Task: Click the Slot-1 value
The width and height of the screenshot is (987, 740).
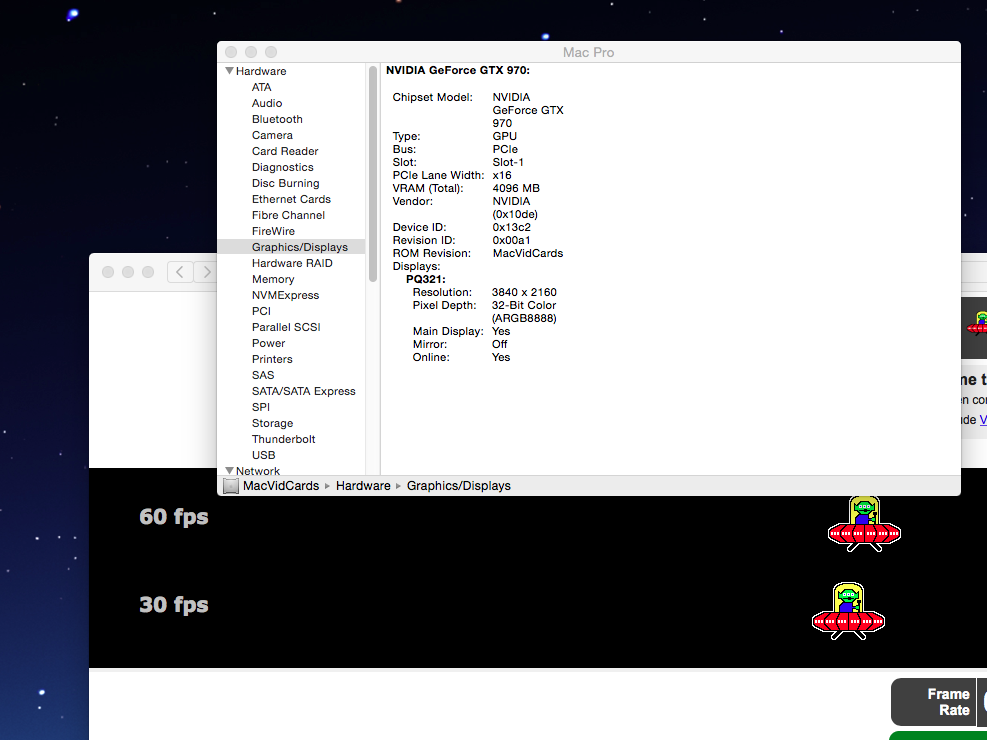Action: pyautogui.click(x=508, y=162)
